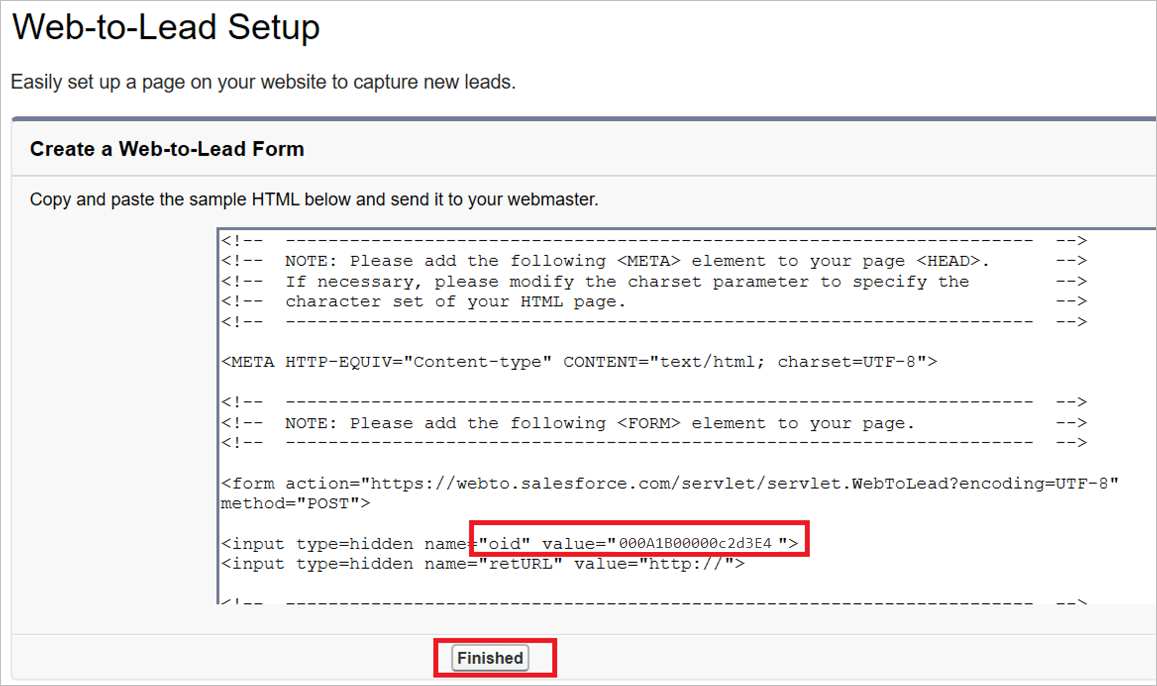
Task: Click inside the sample HTML code box
Action: [x=600, y=400]
